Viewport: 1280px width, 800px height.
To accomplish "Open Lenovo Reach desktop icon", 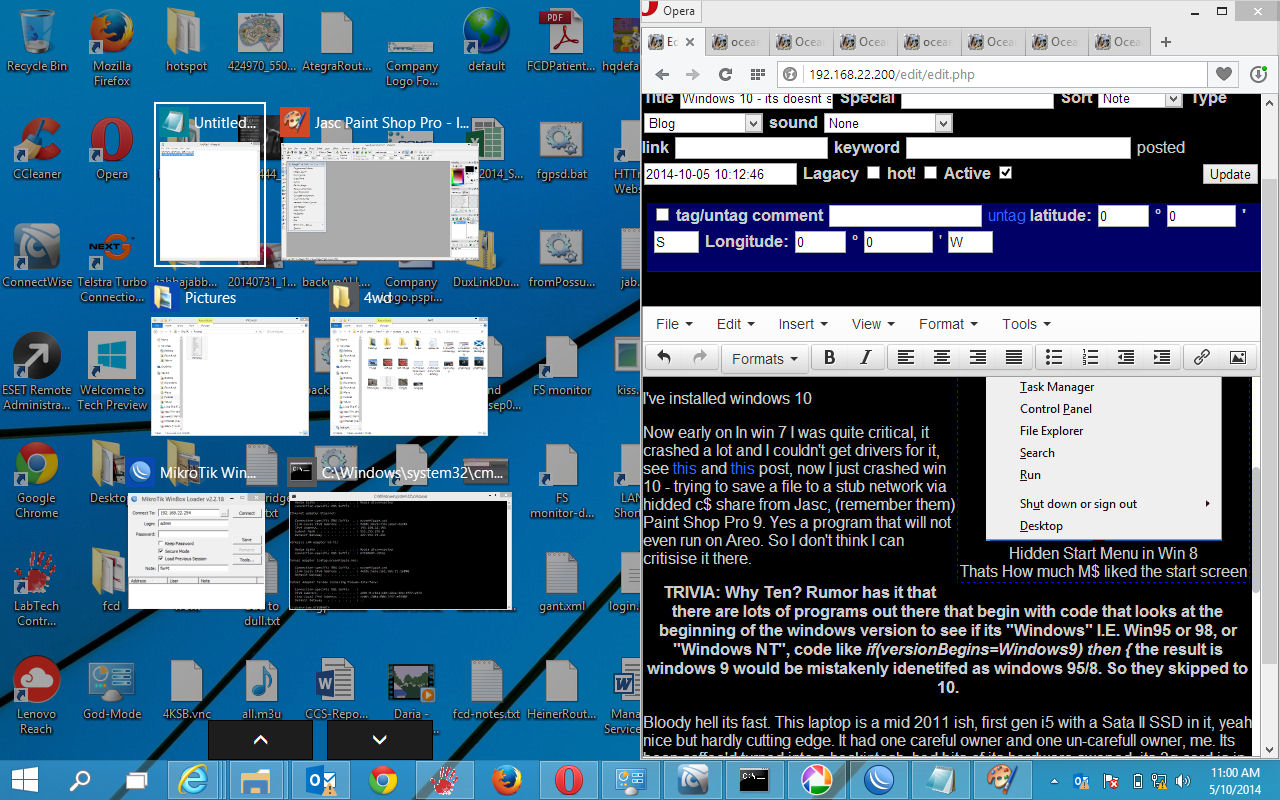I will [37, 695].
